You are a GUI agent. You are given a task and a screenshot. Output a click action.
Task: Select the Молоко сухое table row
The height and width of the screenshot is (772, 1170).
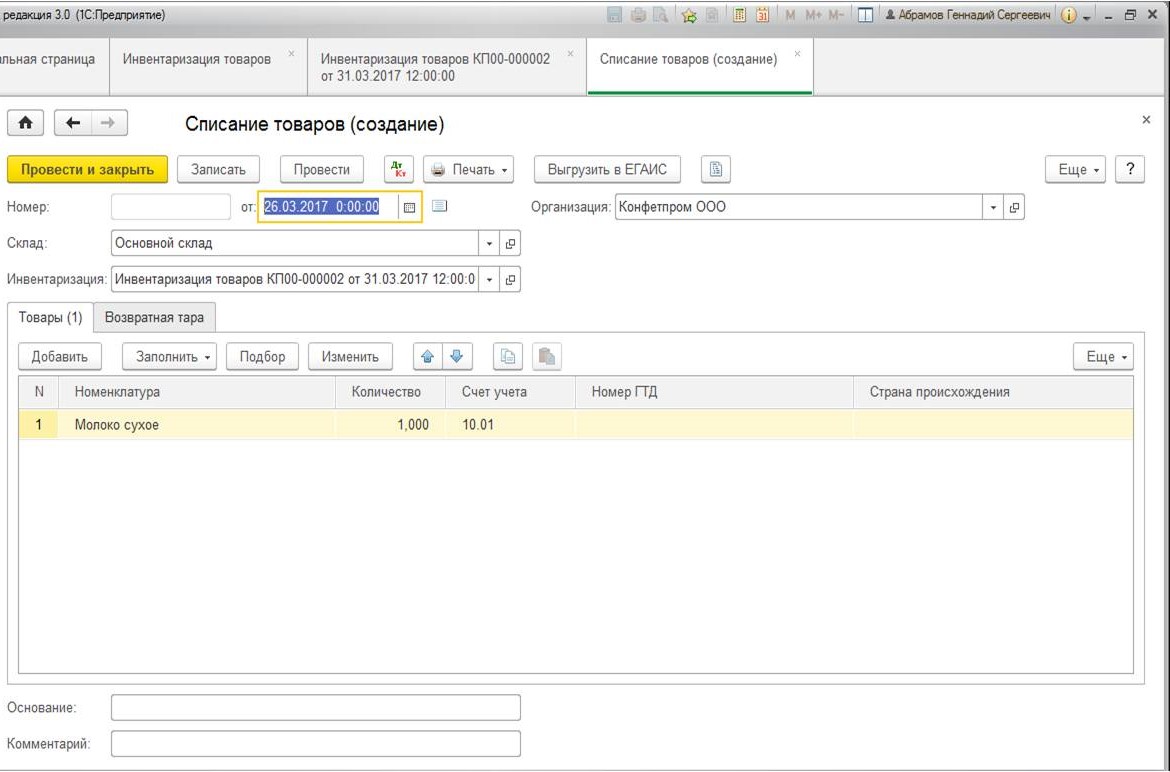(575, 424)
